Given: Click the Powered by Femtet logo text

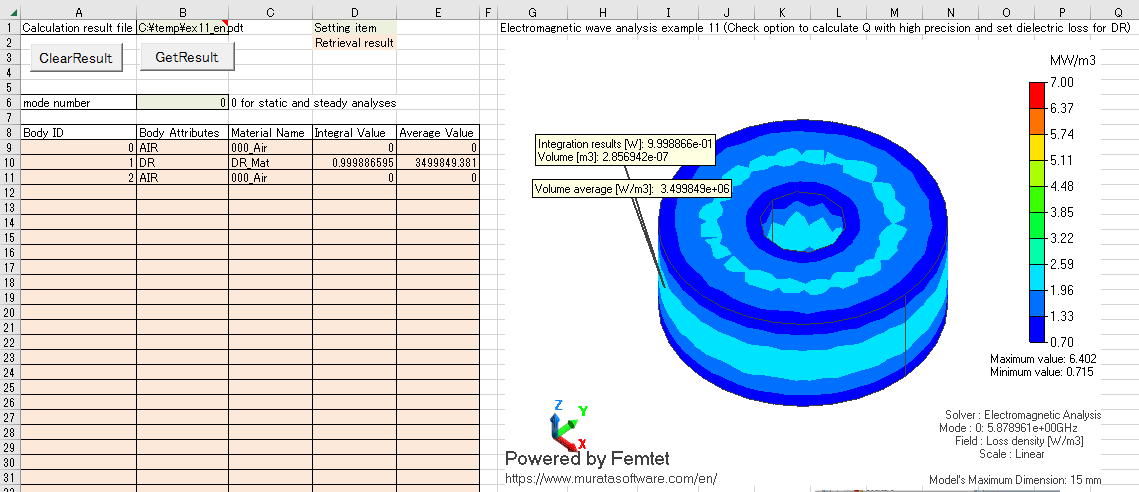Looking at the screenshot, I should click(587, 459).
